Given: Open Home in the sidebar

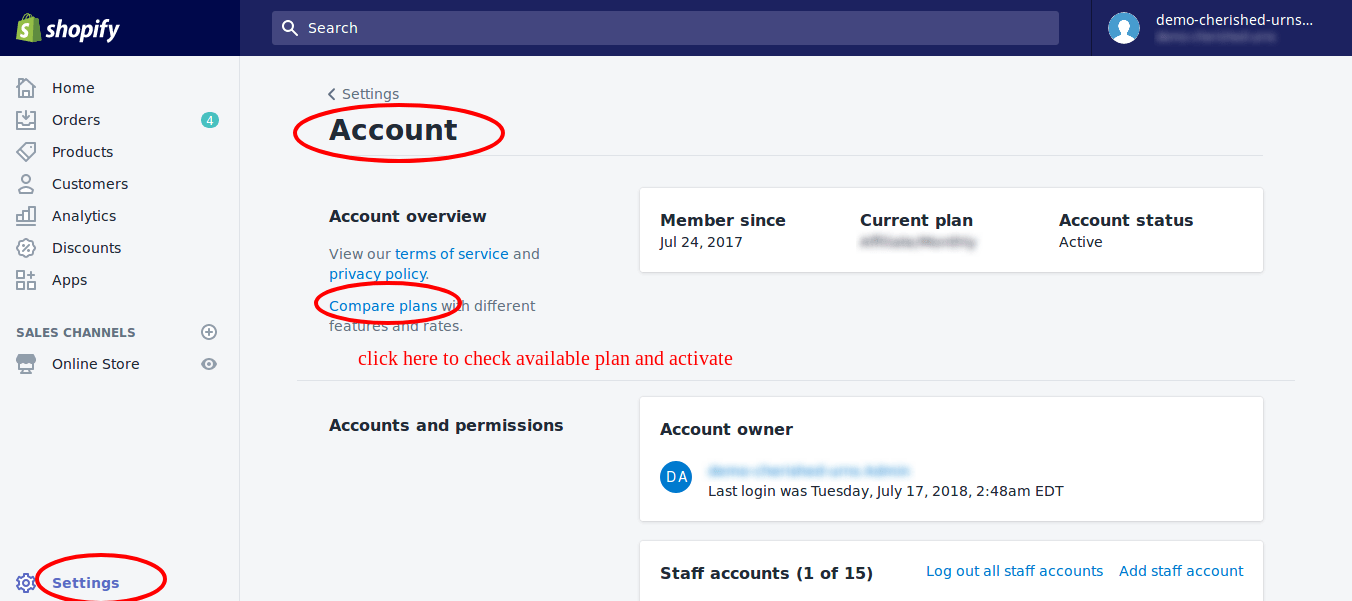Looking at the screenshot, I should [73, 88].
